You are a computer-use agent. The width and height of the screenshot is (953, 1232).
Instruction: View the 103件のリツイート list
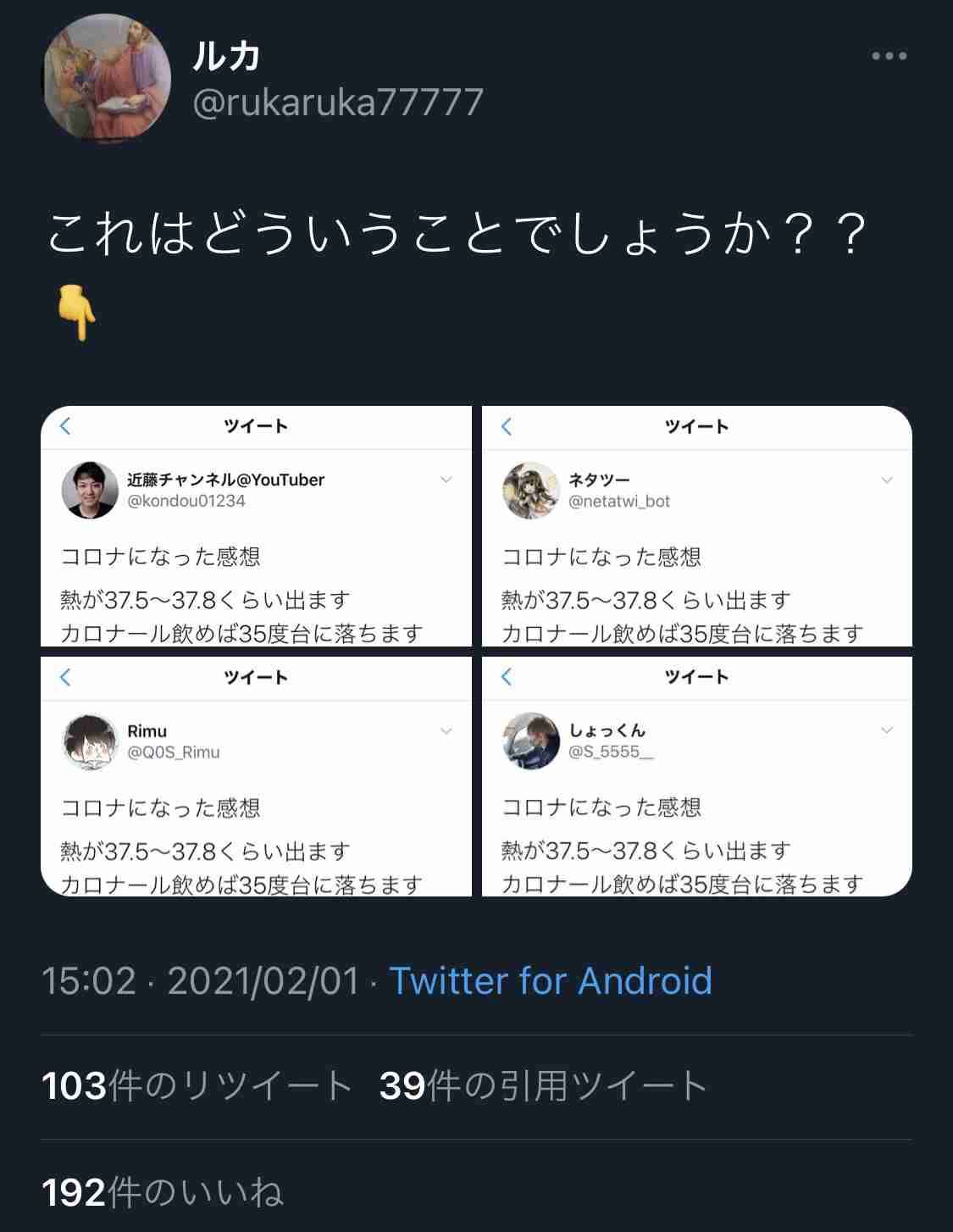click(197, 1086)
